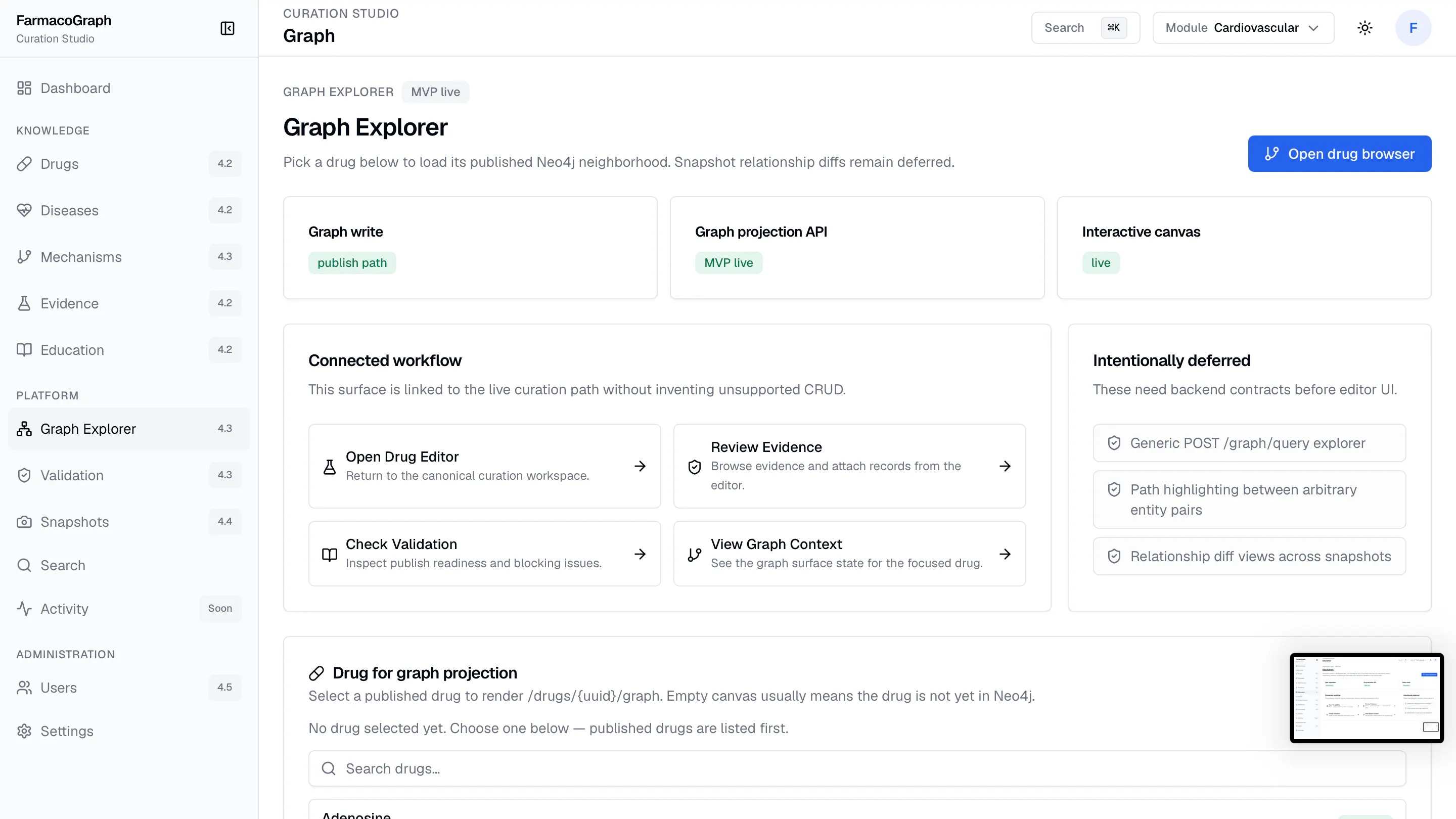
Task: Click the MVP live badge by Graph Explorer
Action: pyautogui.click(x=435, y=92)
